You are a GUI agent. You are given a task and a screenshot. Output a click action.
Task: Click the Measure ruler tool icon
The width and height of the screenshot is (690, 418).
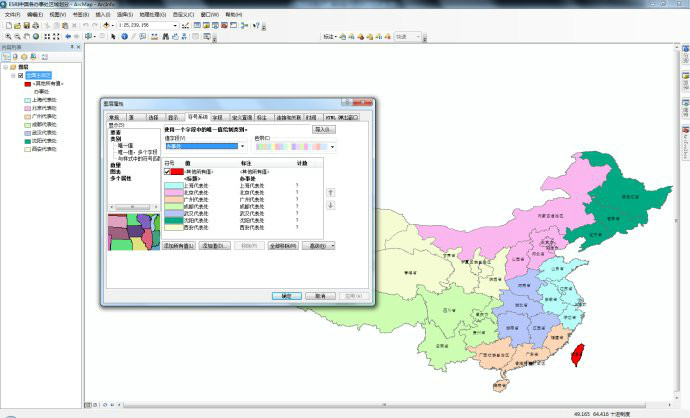(x=154, y=37)
